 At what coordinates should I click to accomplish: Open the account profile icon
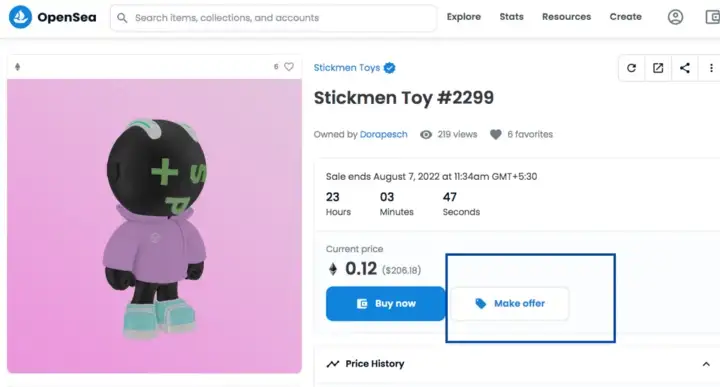pos(675,17)
